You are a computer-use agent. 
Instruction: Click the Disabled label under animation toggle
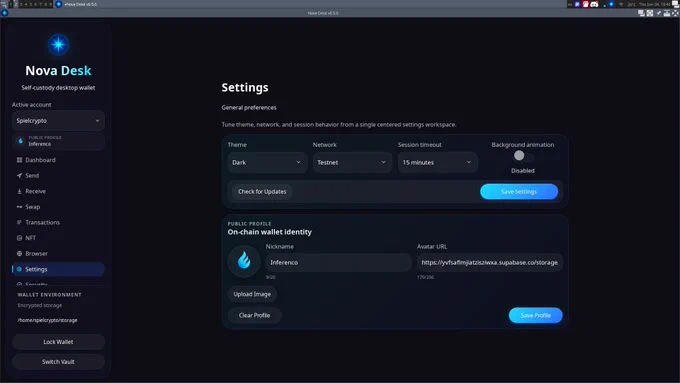523,170
